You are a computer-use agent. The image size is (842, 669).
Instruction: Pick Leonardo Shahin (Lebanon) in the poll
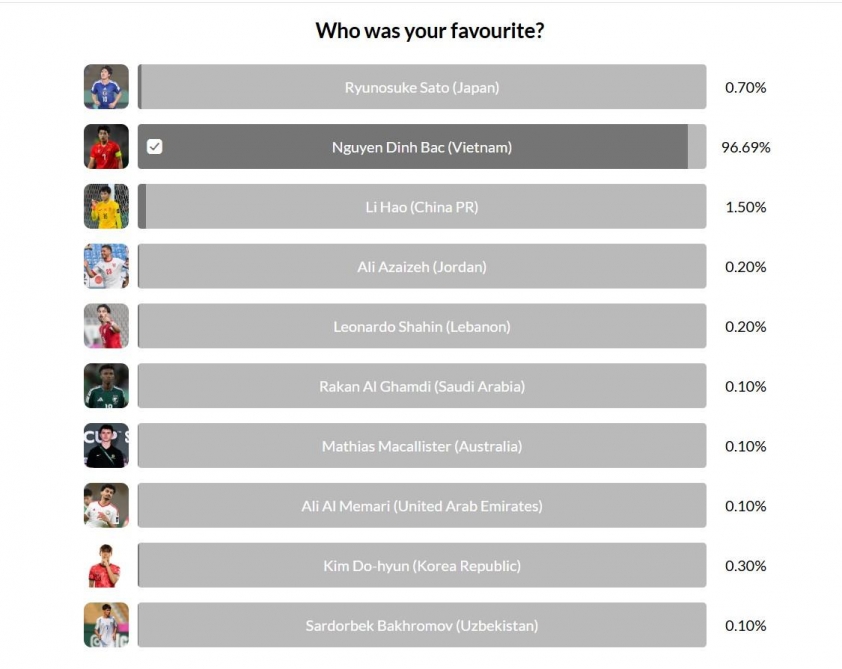coord(421,327)
